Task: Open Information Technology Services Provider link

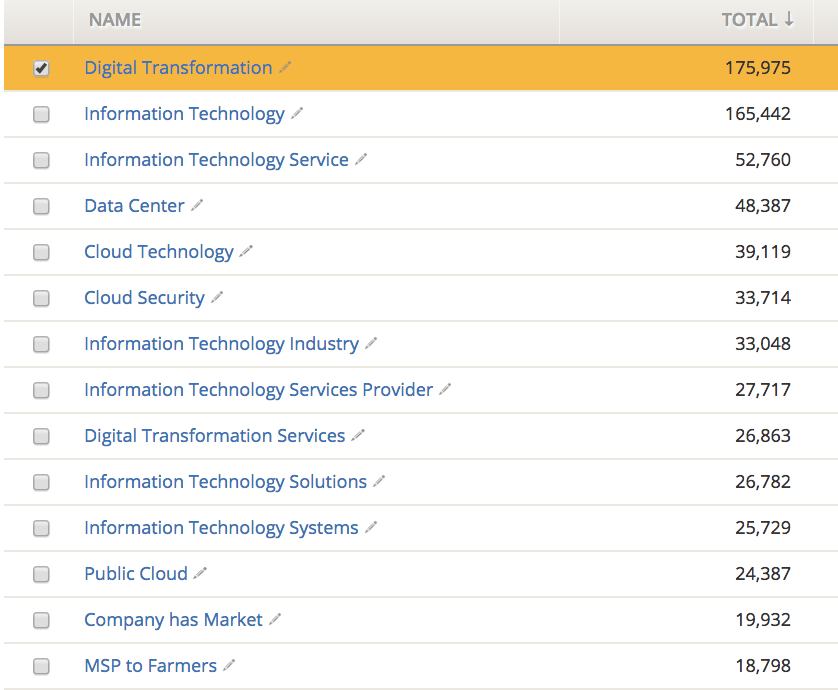Action: tap(258, 390)
